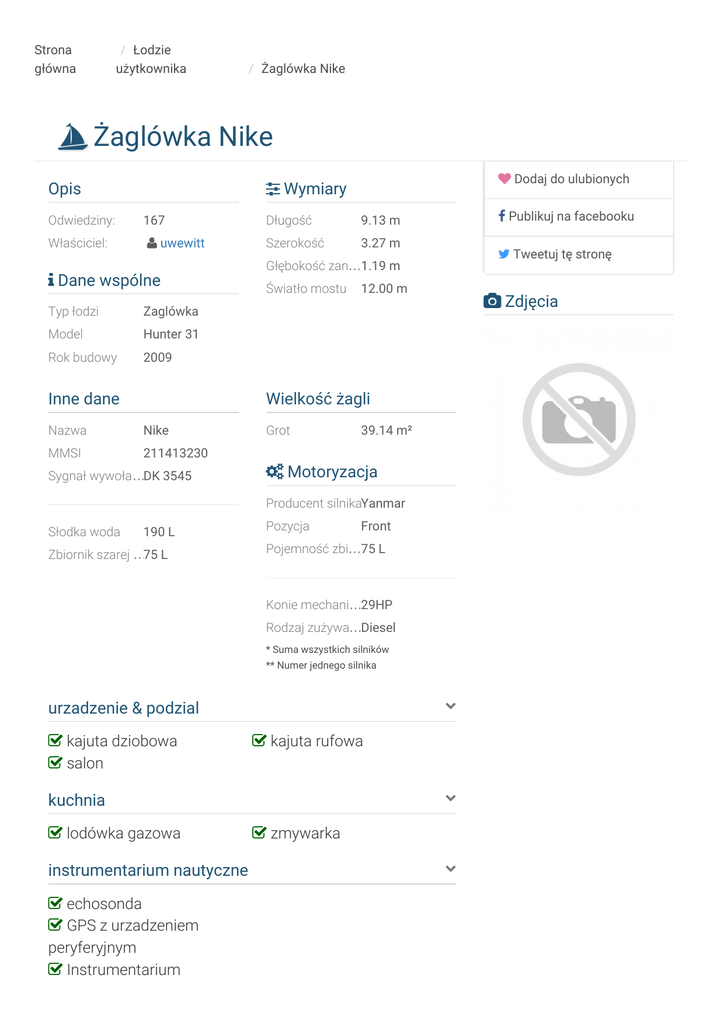Click the gears icon beside Motoryzacja
This screenshot has width=724, height=1024.
click(275, 472)
